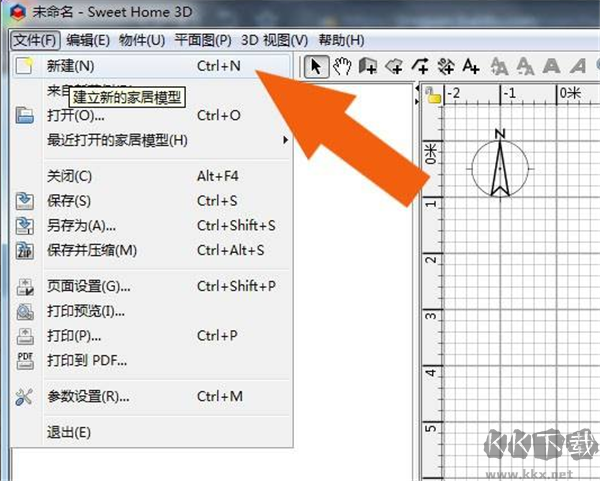Click the new home document icon
This screenshot has width=600, height=481.
point(24,66)
